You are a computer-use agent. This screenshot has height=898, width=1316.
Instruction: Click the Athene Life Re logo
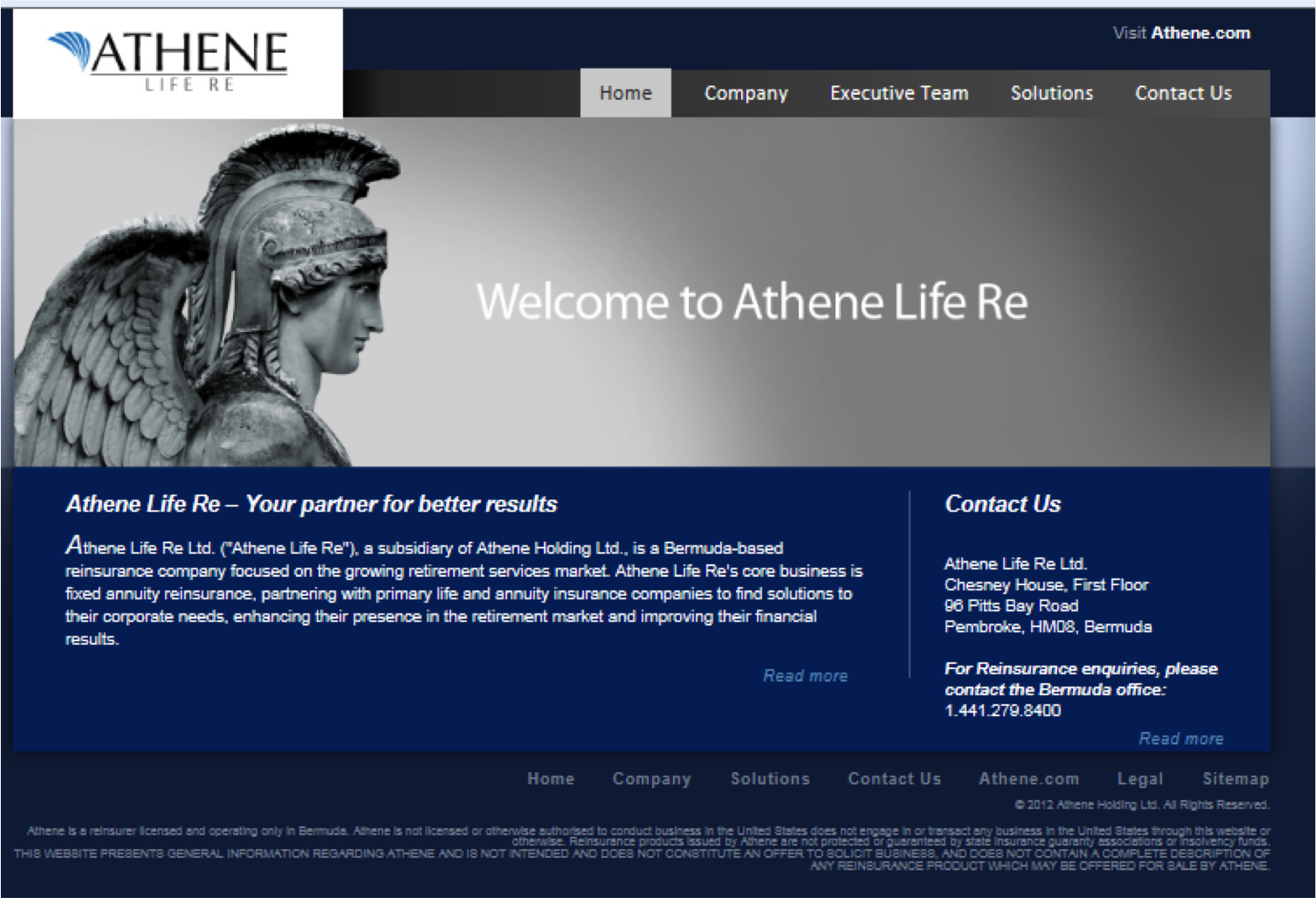[178, 63]
